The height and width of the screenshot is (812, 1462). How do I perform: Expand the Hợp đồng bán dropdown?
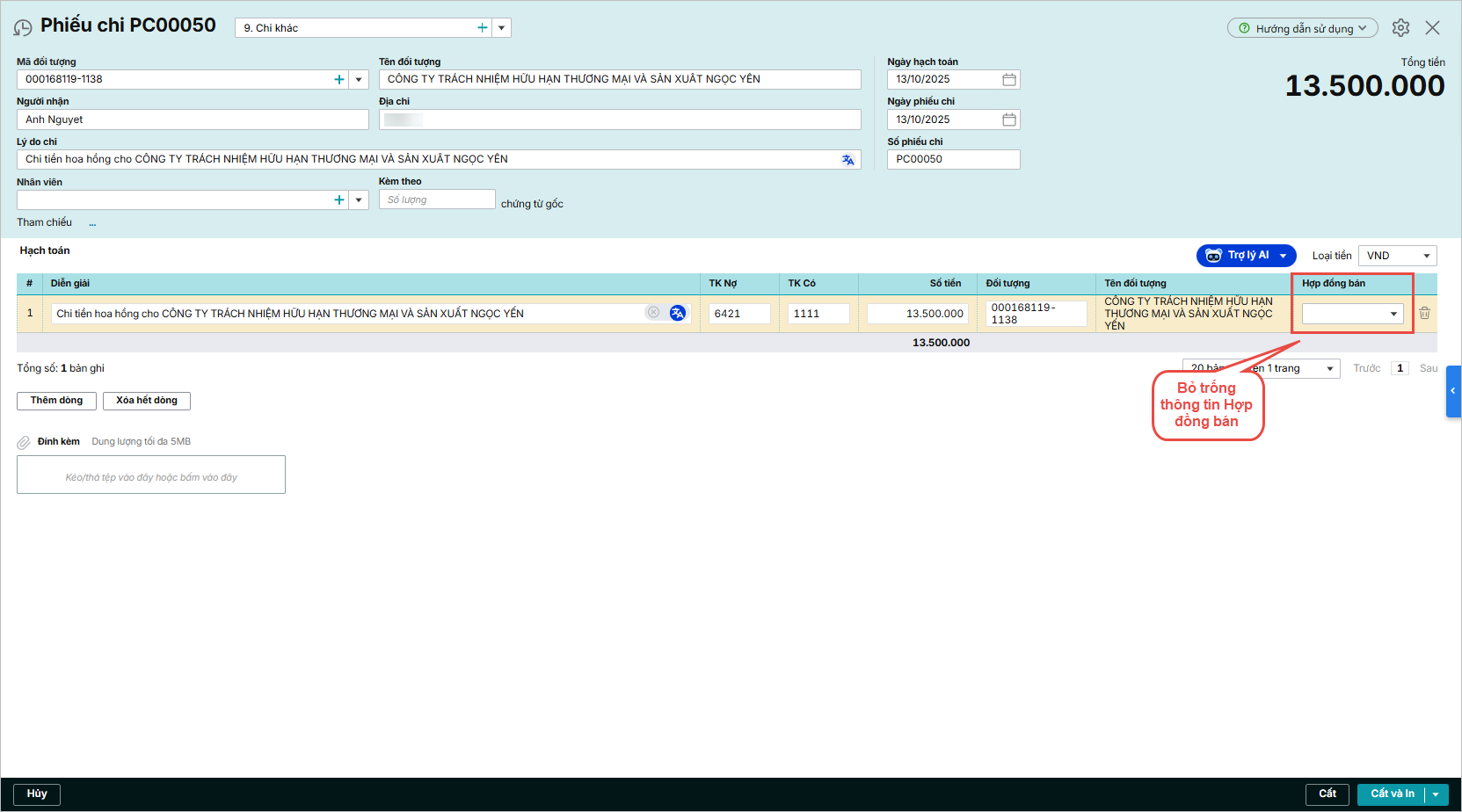click(x=1393, y=314)
